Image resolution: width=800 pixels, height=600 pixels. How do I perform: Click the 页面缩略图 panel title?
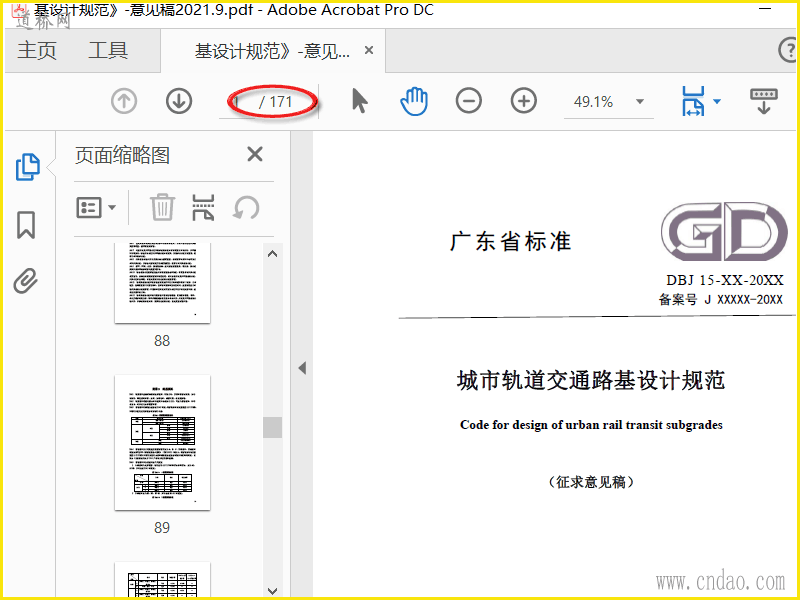click(x=122, y=155)
